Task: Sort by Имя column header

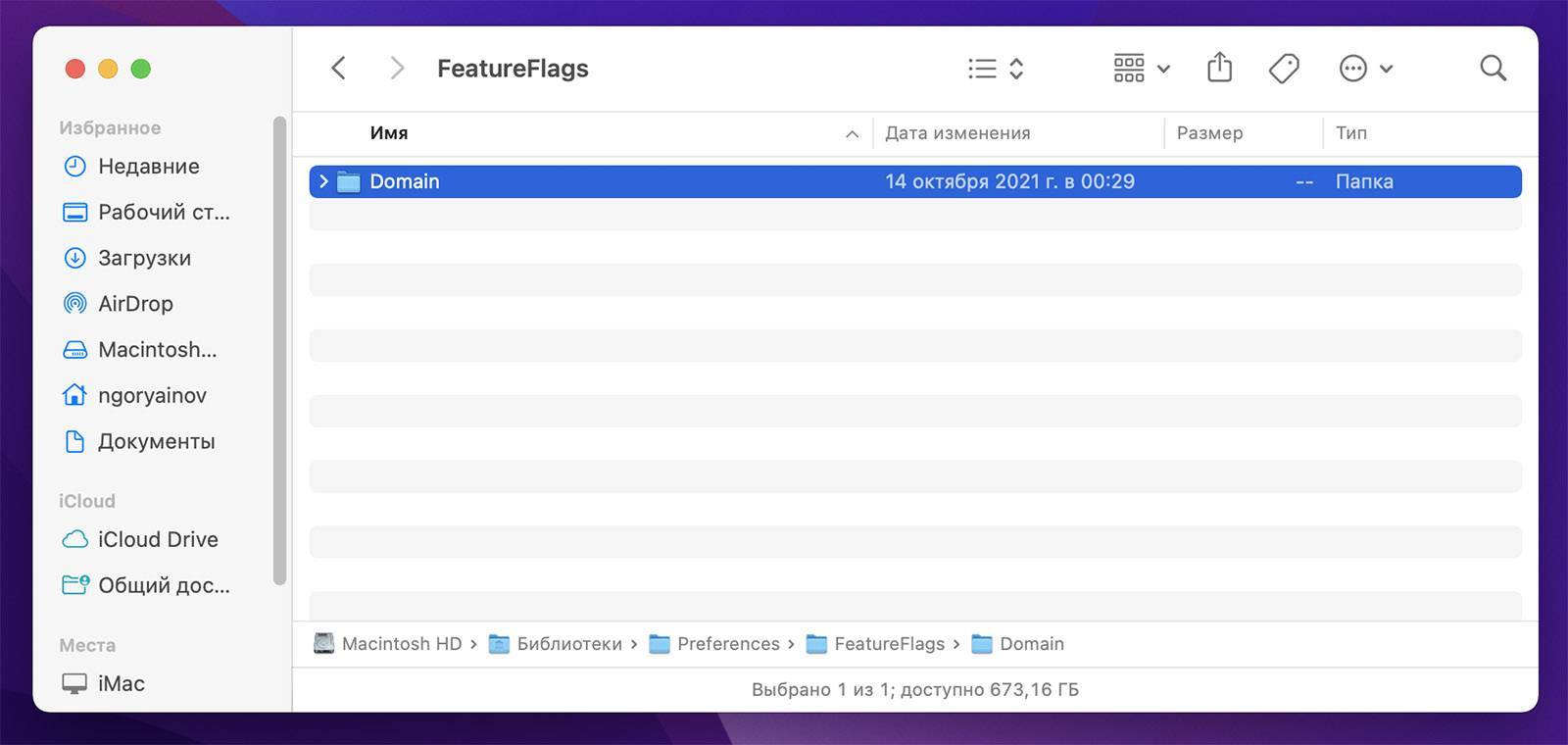Action: [389, 133]
